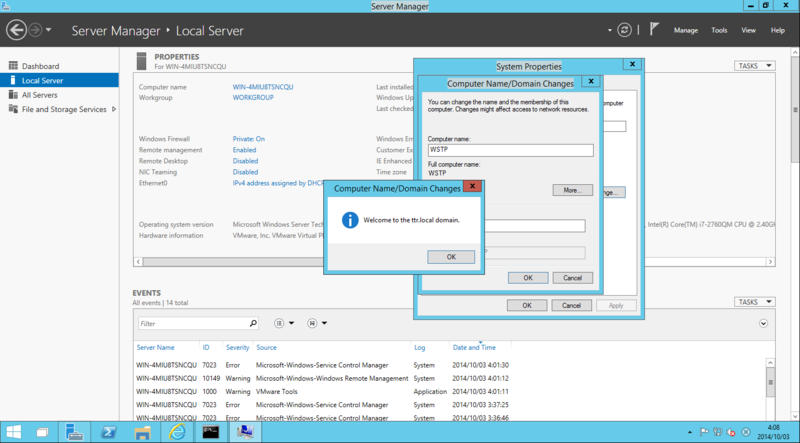
Task: Click the volume icon in system tray
Action: coord(731,432)
